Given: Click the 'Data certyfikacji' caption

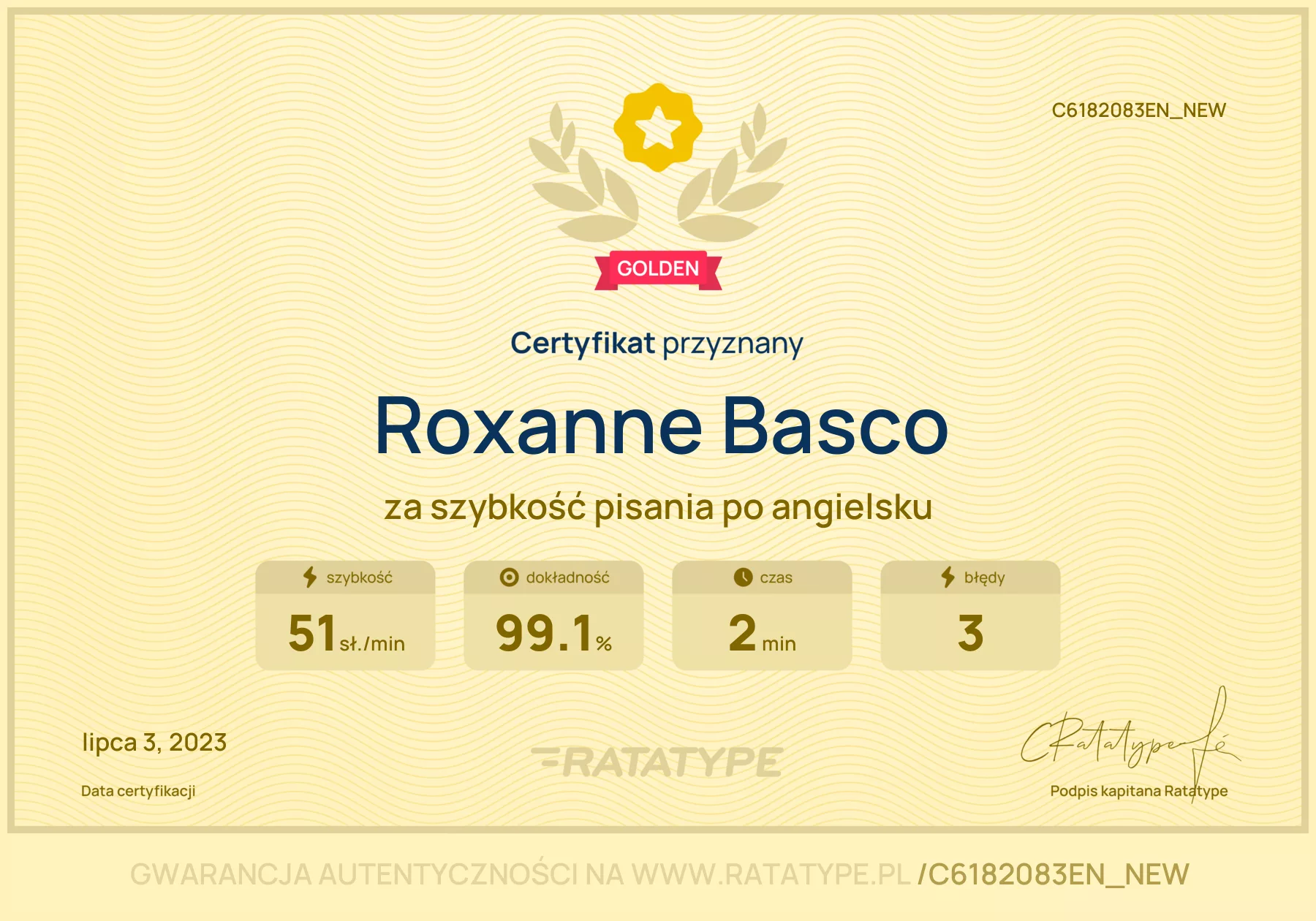Looking at the screenshot, I should pos(138,791).
